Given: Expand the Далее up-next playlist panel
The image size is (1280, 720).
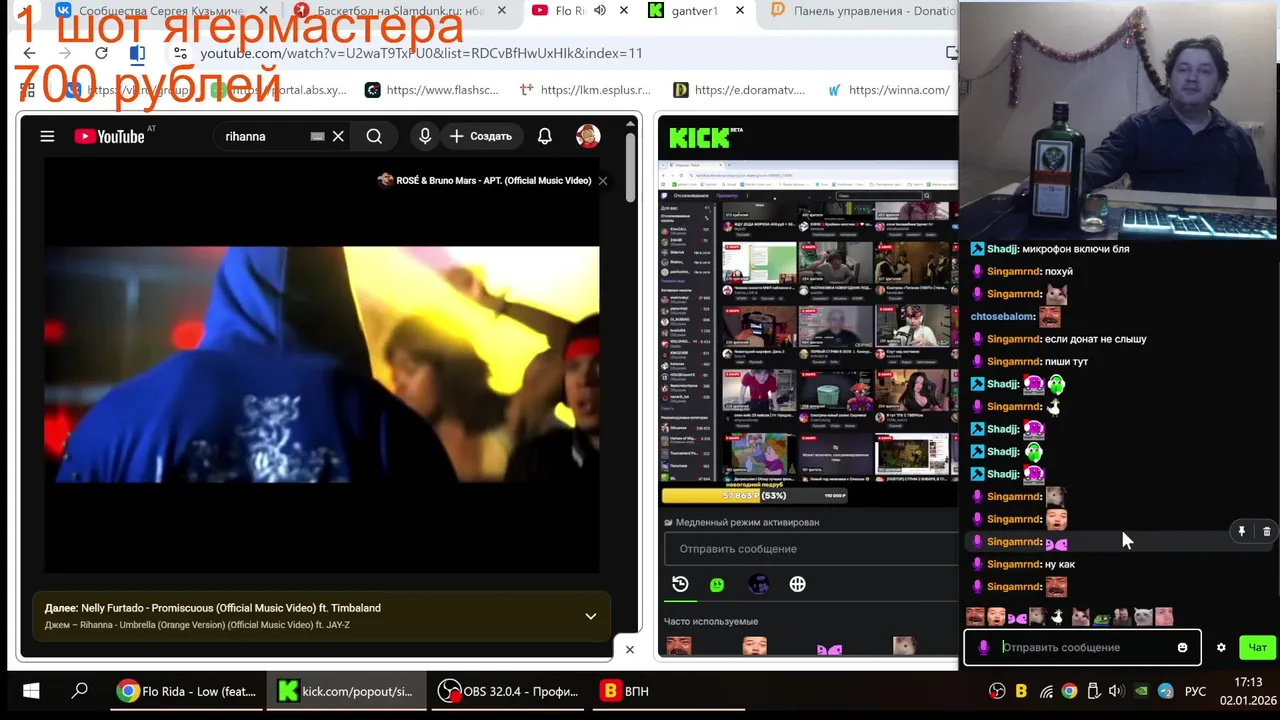Looking at the screenshot, I should [x=591, y=616].
